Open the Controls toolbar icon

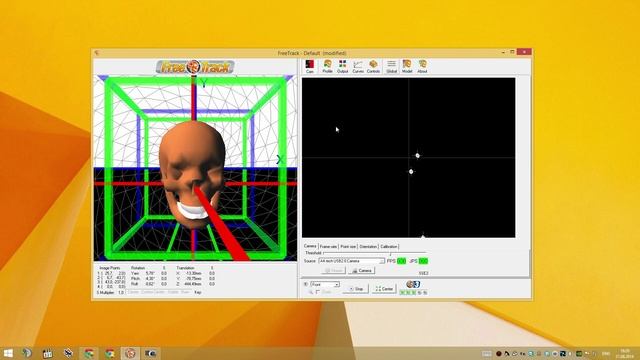tap(373, 66)
